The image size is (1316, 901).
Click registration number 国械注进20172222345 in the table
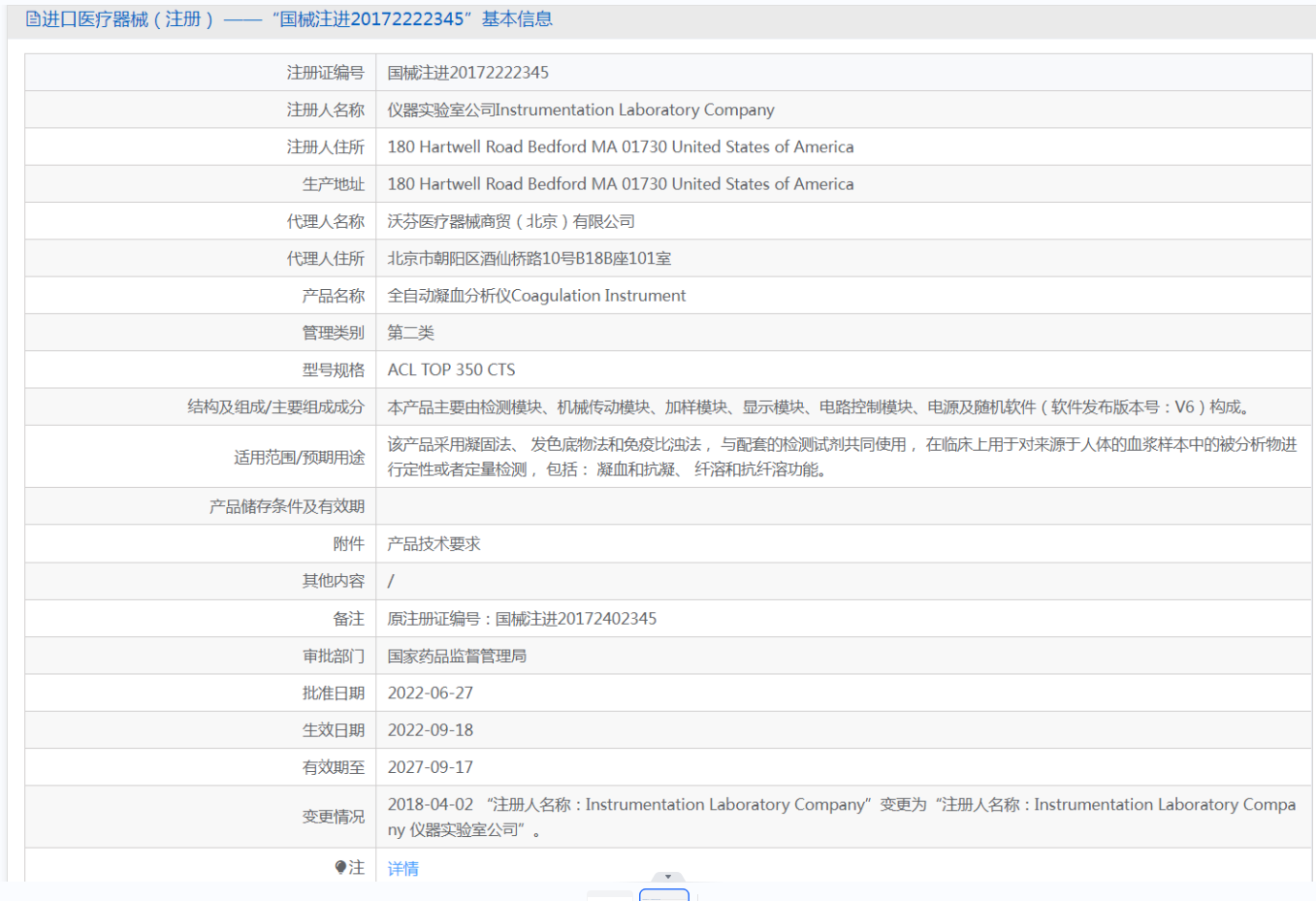click(x=467, y=73)
